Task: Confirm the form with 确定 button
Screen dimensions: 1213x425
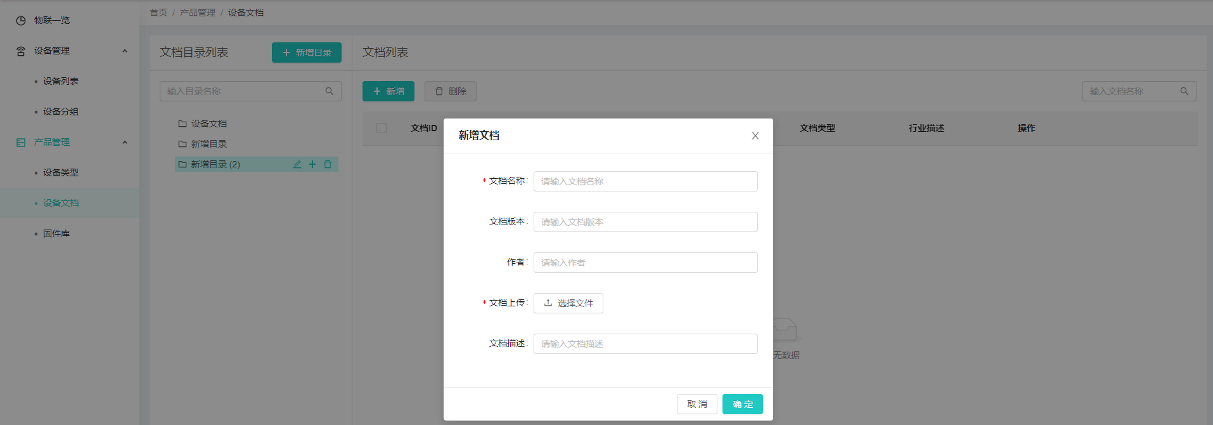Action: (x=742, y=404)
